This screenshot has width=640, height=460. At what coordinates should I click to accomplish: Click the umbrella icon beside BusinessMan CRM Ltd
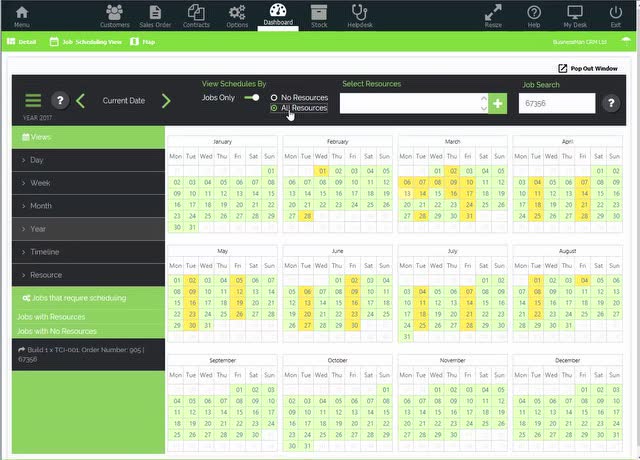pos(626,41)
